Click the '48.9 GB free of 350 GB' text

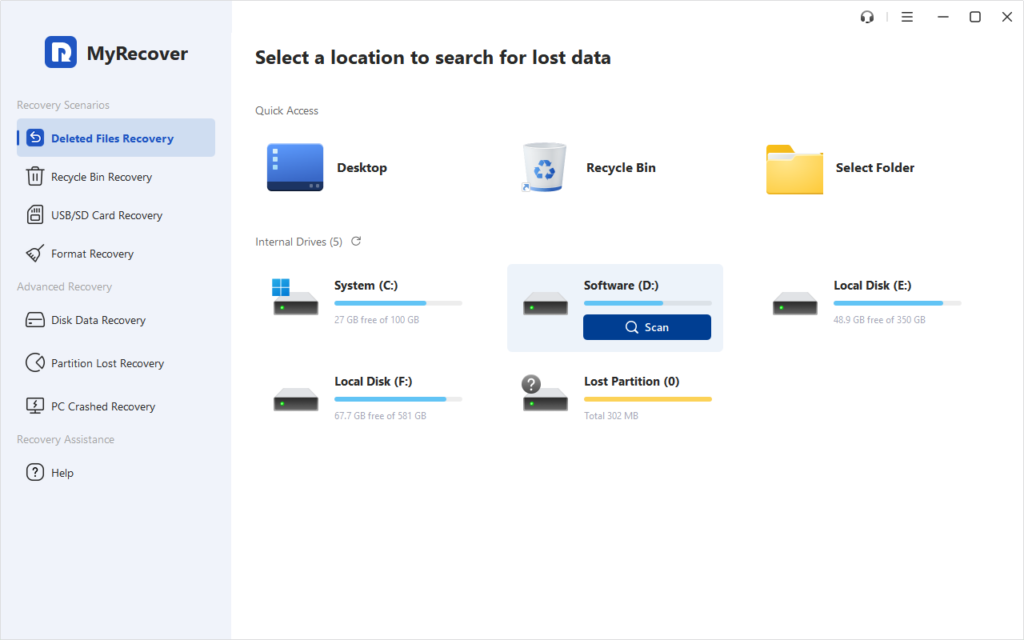[x=879, y=320]
